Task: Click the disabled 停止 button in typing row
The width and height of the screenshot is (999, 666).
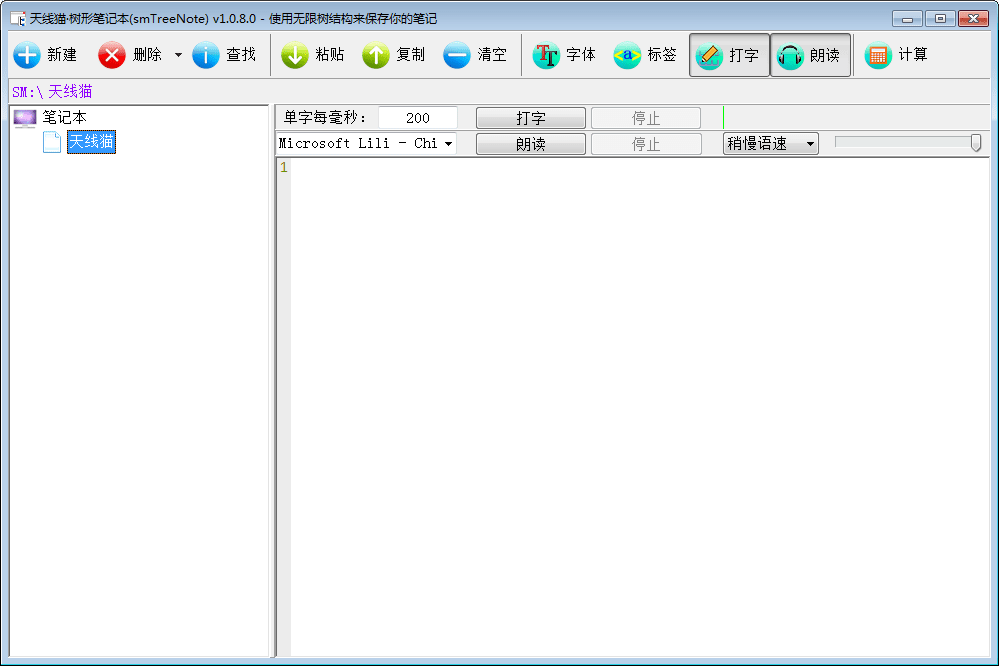Action: coord(646,118)
